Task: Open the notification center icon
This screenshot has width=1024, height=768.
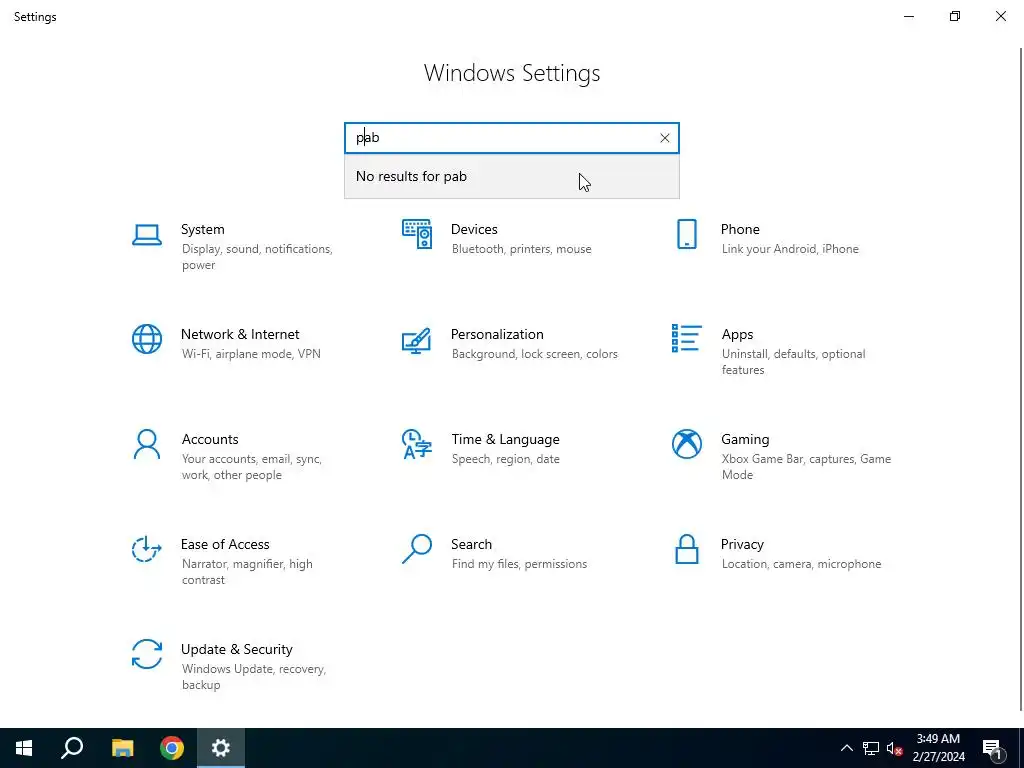Action: click(993, 748)
